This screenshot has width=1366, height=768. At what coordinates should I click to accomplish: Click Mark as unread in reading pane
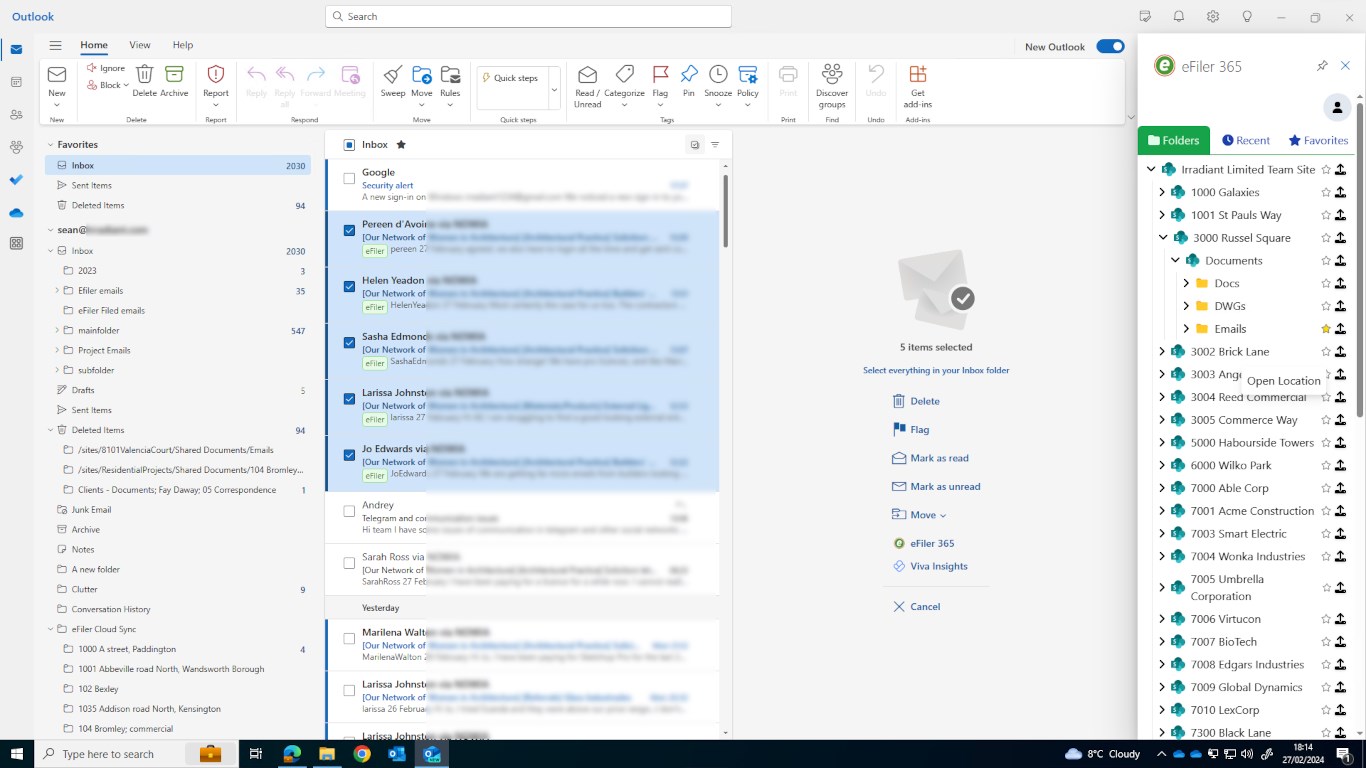[x=936, y=487]
